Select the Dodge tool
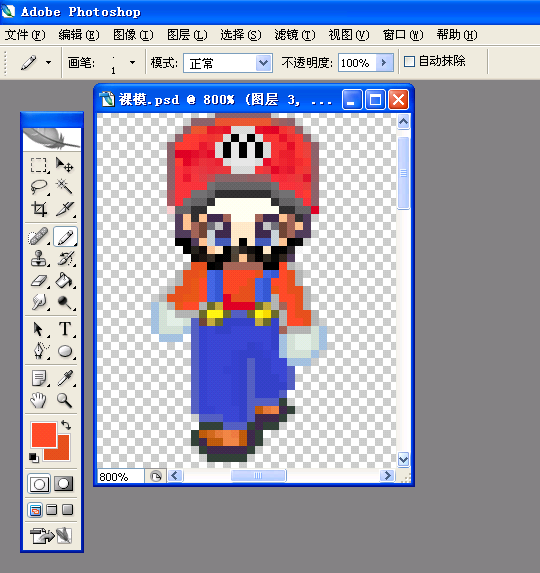 click(x=65, y=303)
